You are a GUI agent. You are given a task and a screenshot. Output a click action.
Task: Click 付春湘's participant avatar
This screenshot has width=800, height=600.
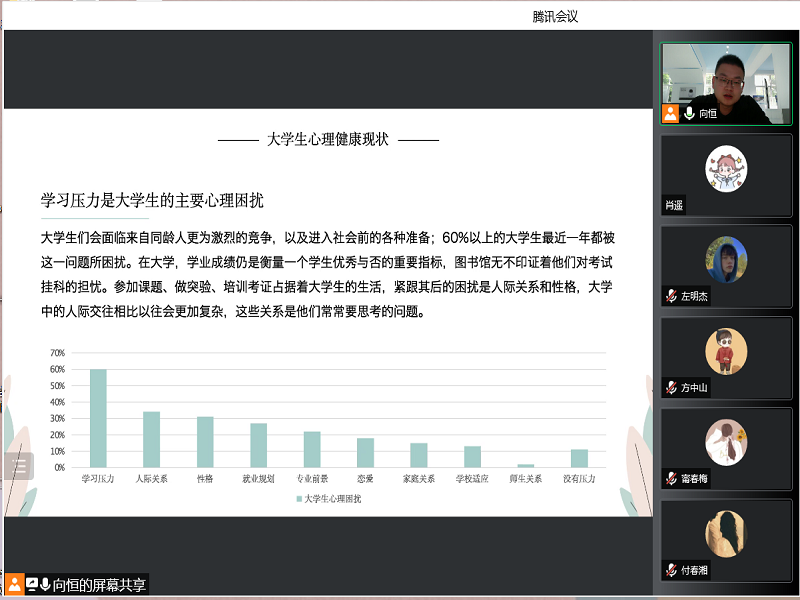(726, 533)
